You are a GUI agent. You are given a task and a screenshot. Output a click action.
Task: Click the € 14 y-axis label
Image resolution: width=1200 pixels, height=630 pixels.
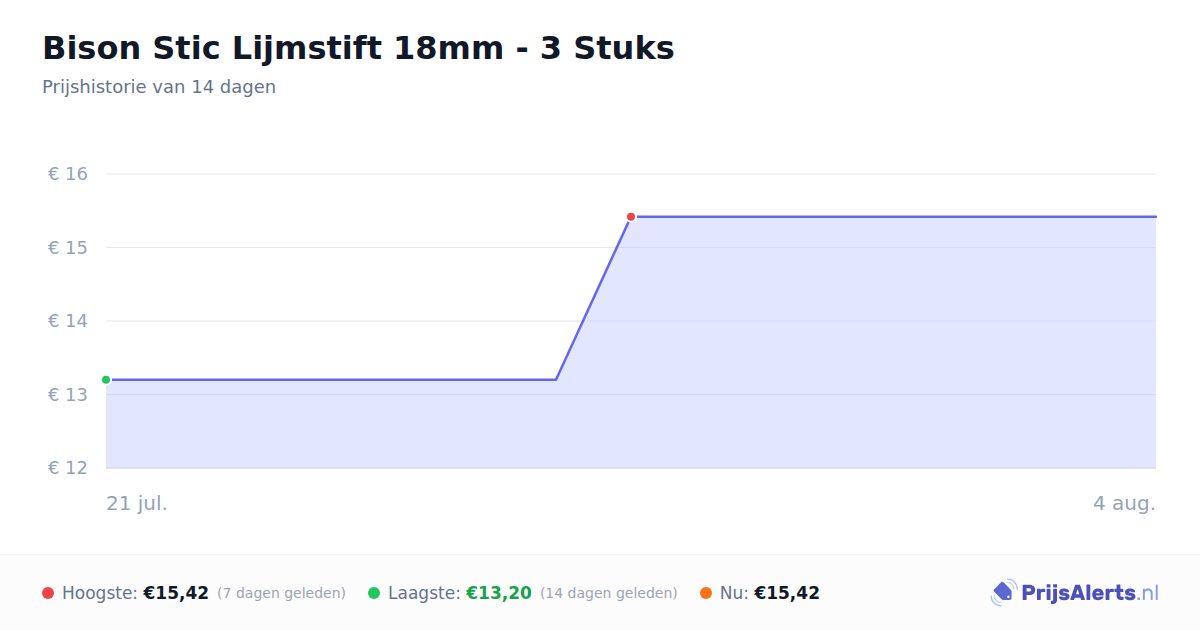(68, 321)
